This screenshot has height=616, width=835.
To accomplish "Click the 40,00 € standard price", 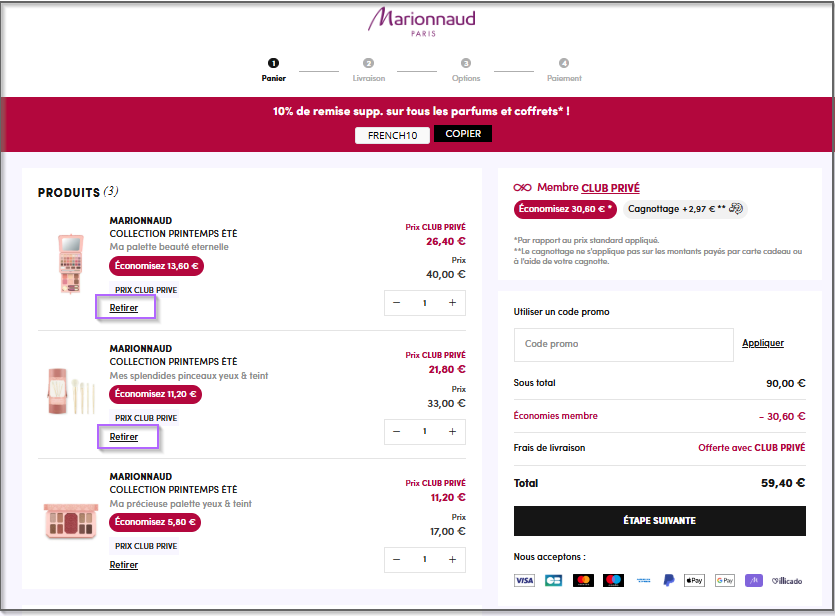I will point(446,275).
